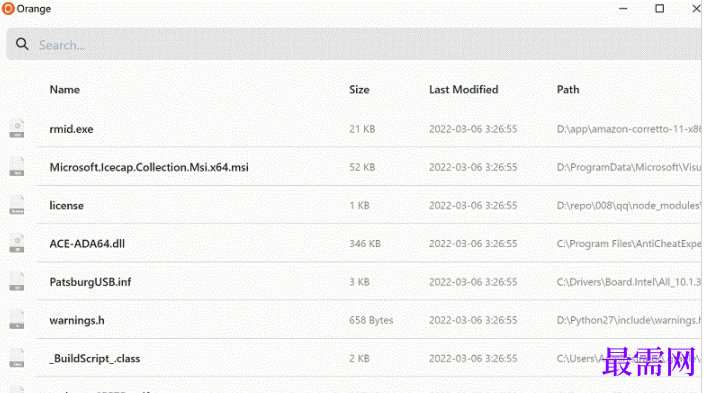Screen dimensions: 714x393
Task: Select the warnings.h file name
Action: pos(77,320)
